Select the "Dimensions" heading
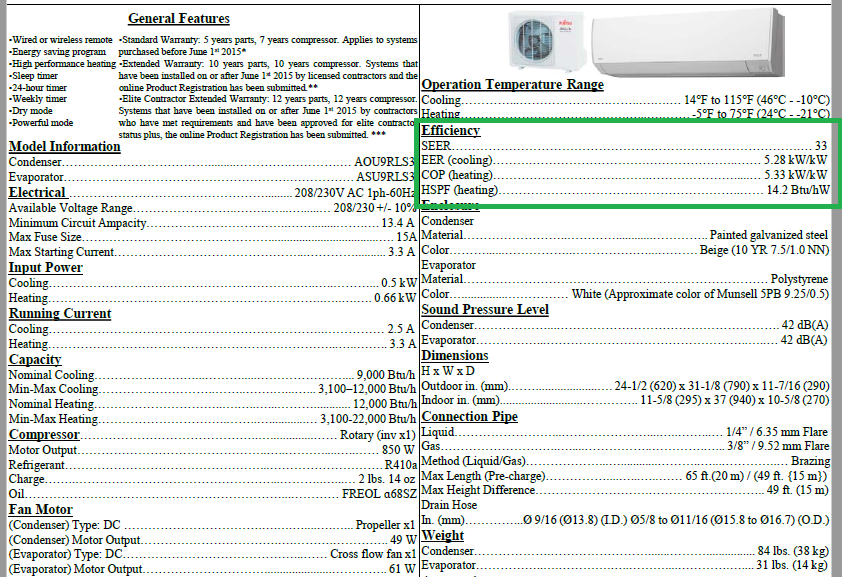The image size is (842, 577). (x=455, y=356)
